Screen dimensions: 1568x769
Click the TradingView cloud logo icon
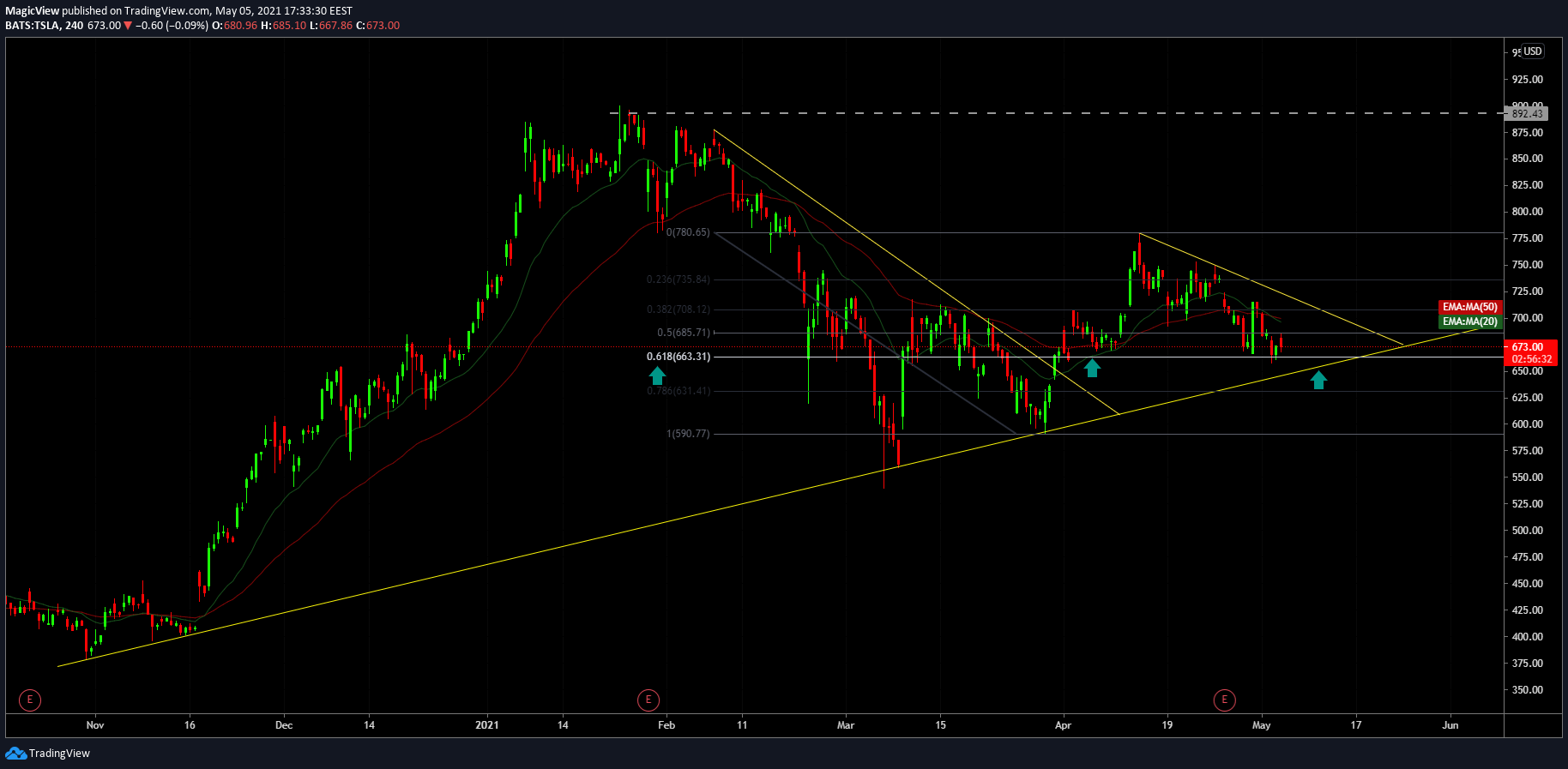(x=16, y=753)
